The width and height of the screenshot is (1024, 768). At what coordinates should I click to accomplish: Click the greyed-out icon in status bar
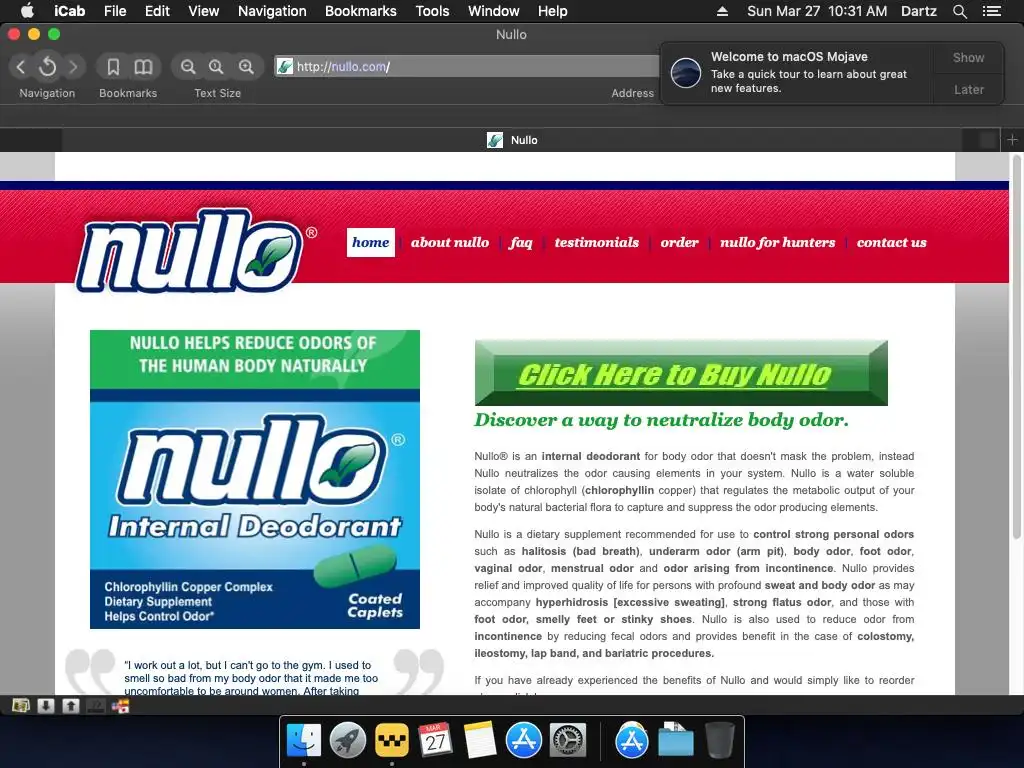point(95,706)
